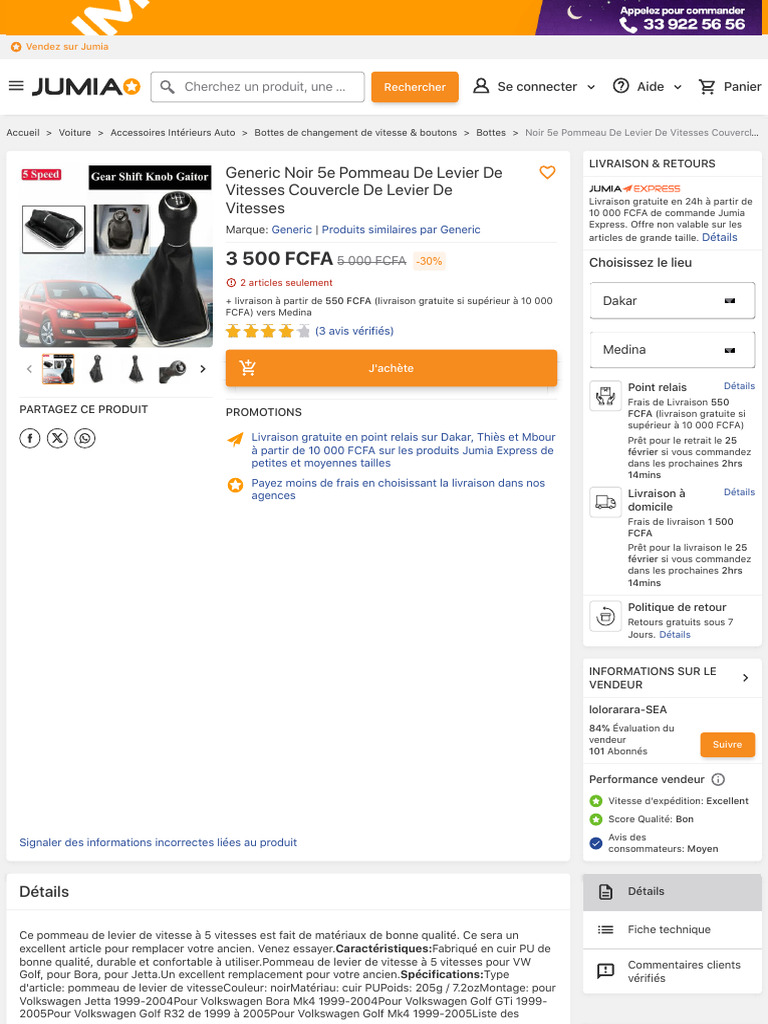The width and height of the screenshot is (768, 1024).
Task: Share product on WhatsApp
Action: pyautogui.click(x=85, y=438)
